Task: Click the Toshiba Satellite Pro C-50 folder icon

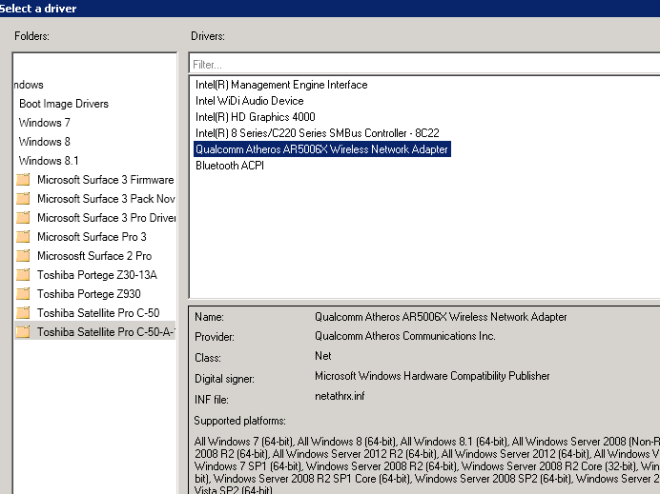Action: tap(22, 313)
